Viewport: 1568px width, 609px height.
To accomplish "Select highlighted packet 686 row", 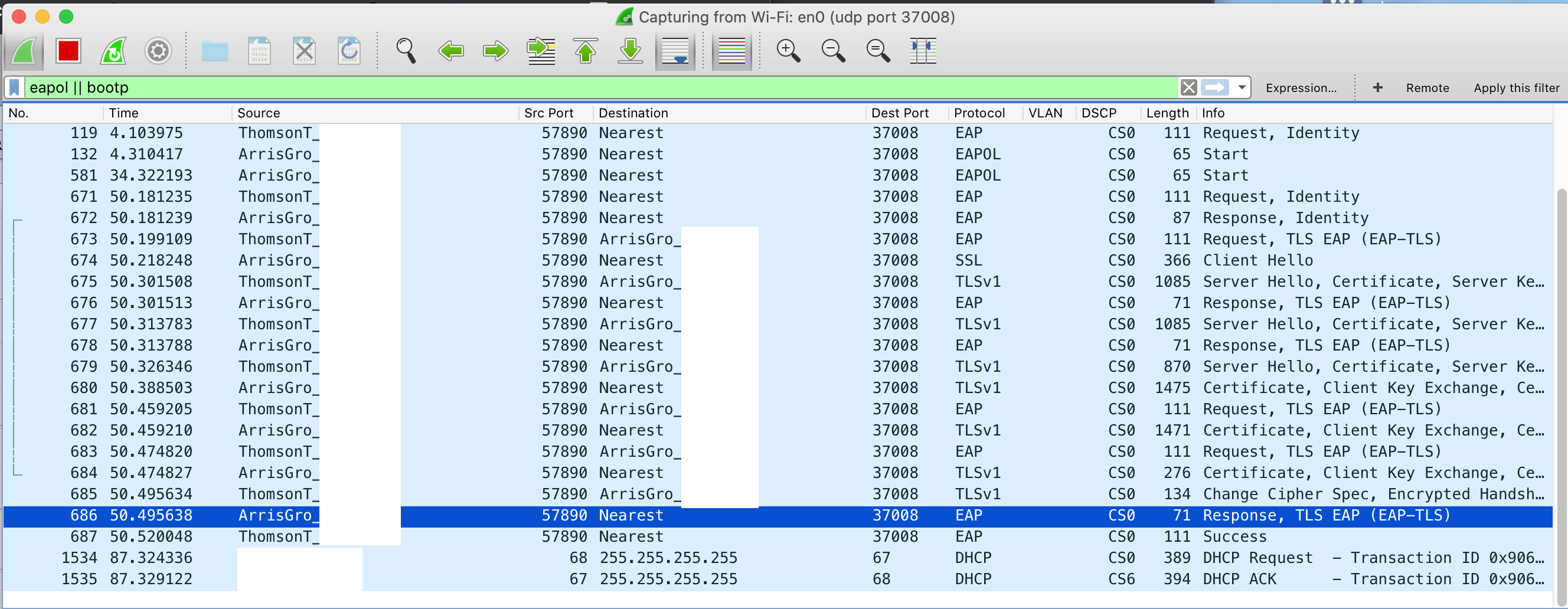I will [x=778, y=515].
